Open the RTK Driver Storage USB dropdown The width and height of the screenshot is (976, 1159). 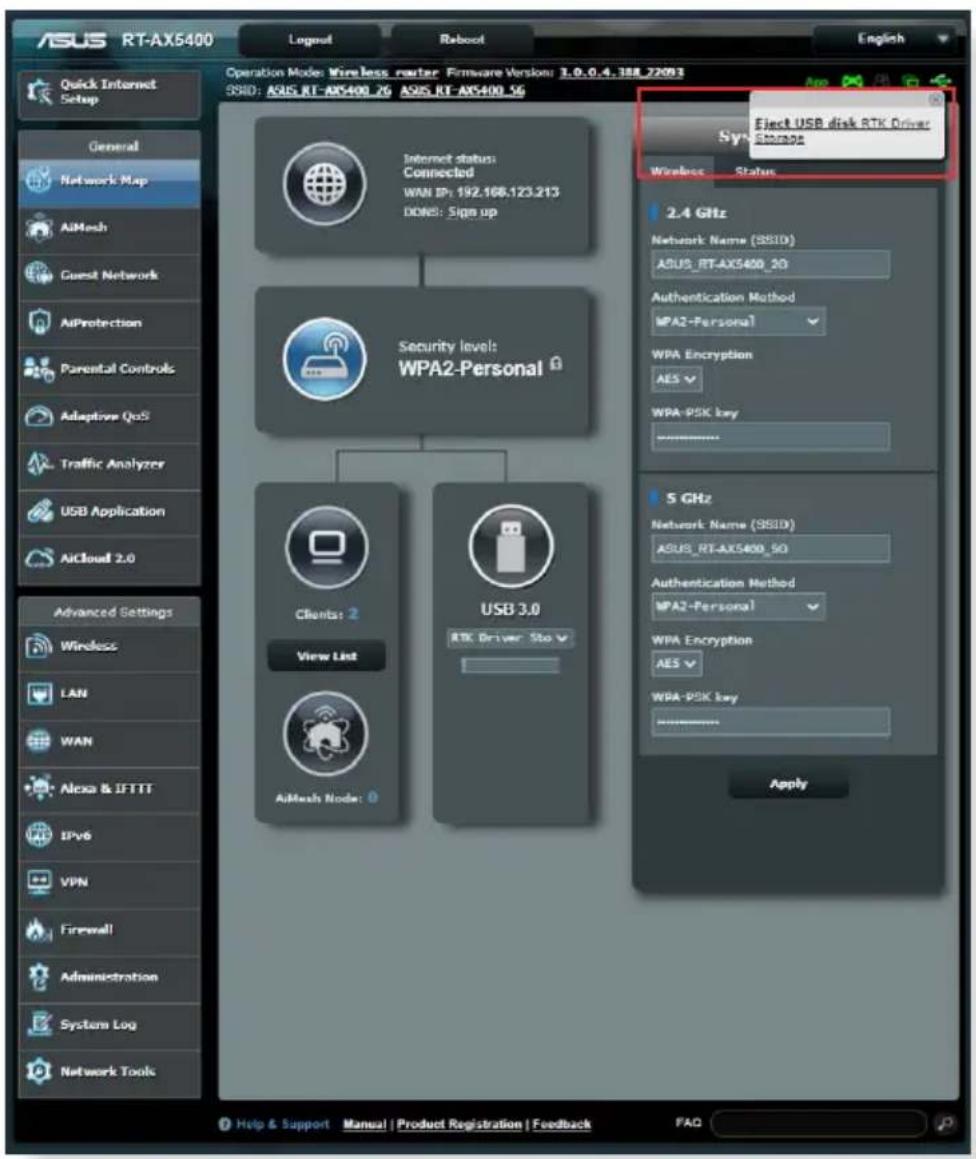coord(510,638)
